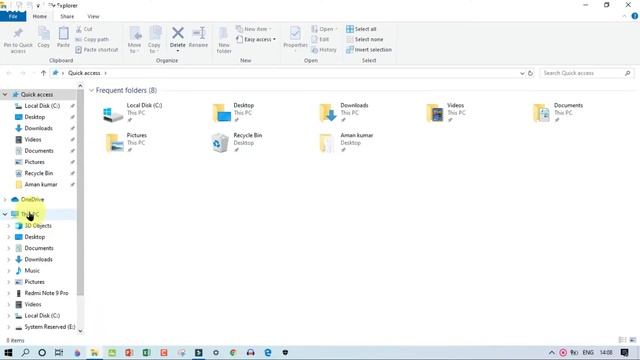
Task: Switch to details view layout icon
Action: [x=622, y=340]
